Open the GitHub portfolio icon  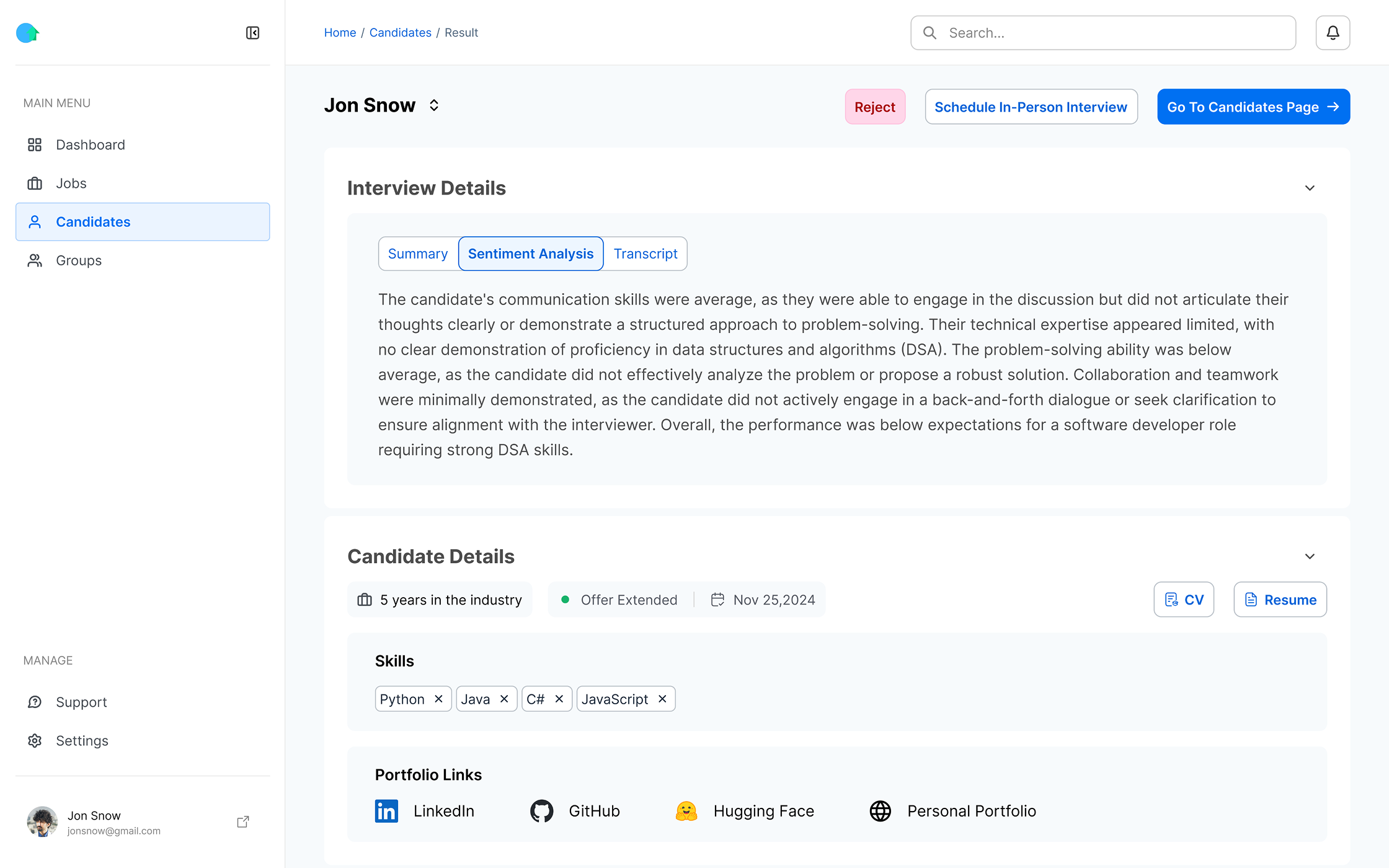click(x=541, y=811)
